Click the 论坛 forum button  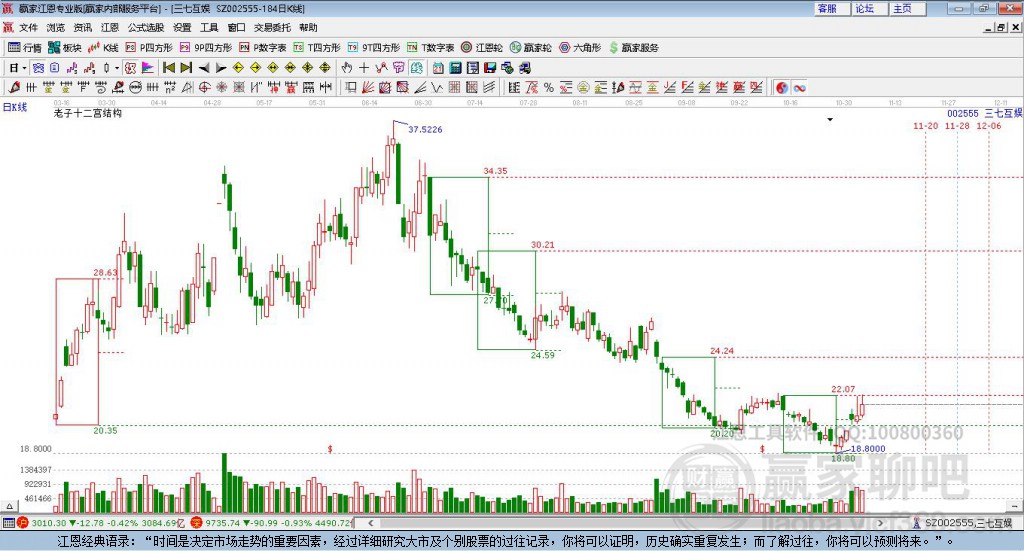click(x=870, y=8)
